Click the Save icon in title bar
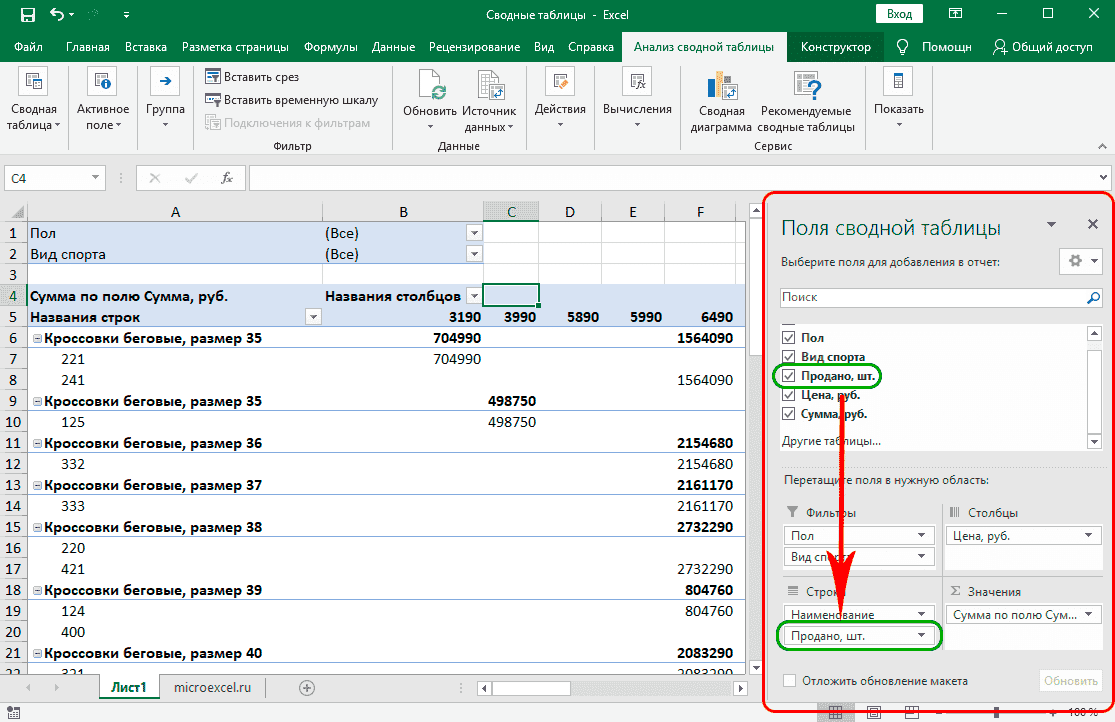This screenshot has height=722, width=1115. tap(26, 14)
